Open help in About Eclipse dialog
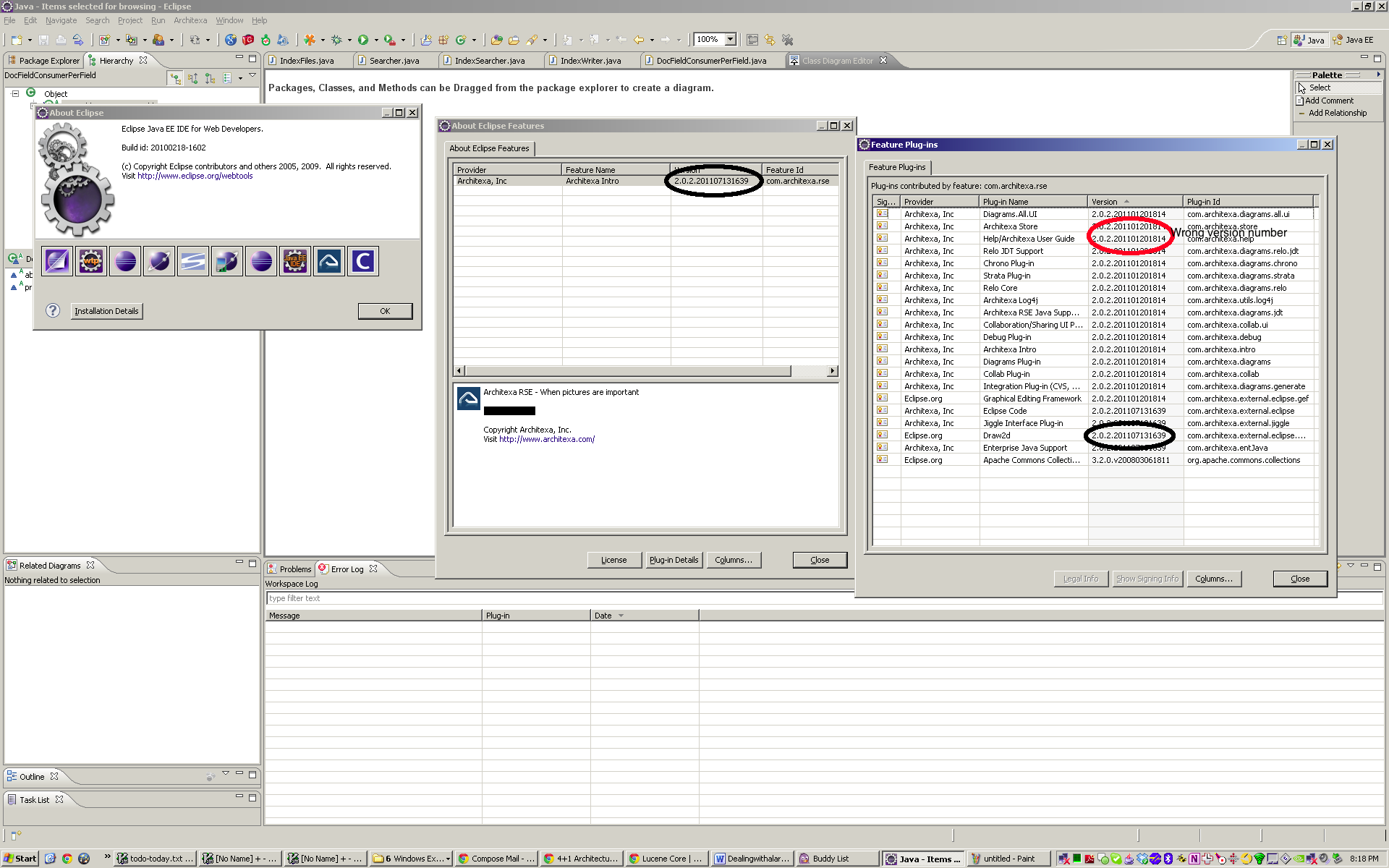 click(53, 311)
